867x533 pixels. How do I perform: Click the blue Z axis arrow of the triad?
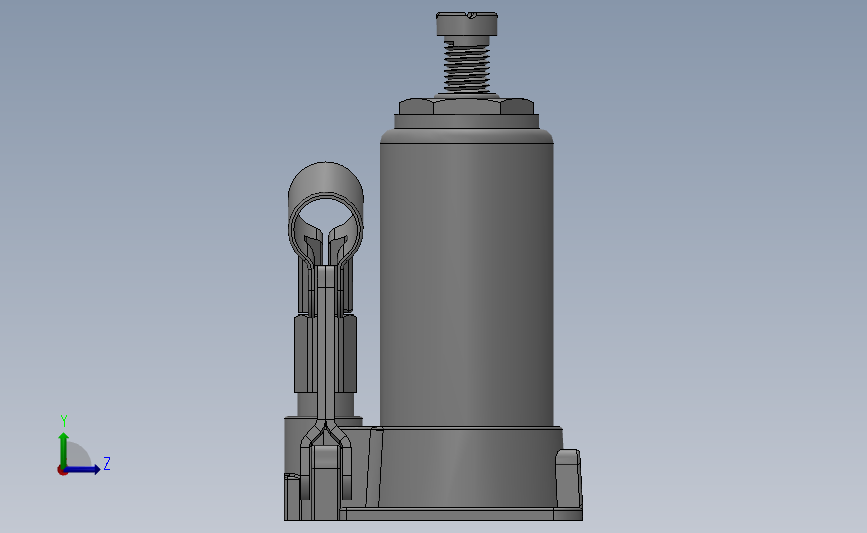[83, 470]
